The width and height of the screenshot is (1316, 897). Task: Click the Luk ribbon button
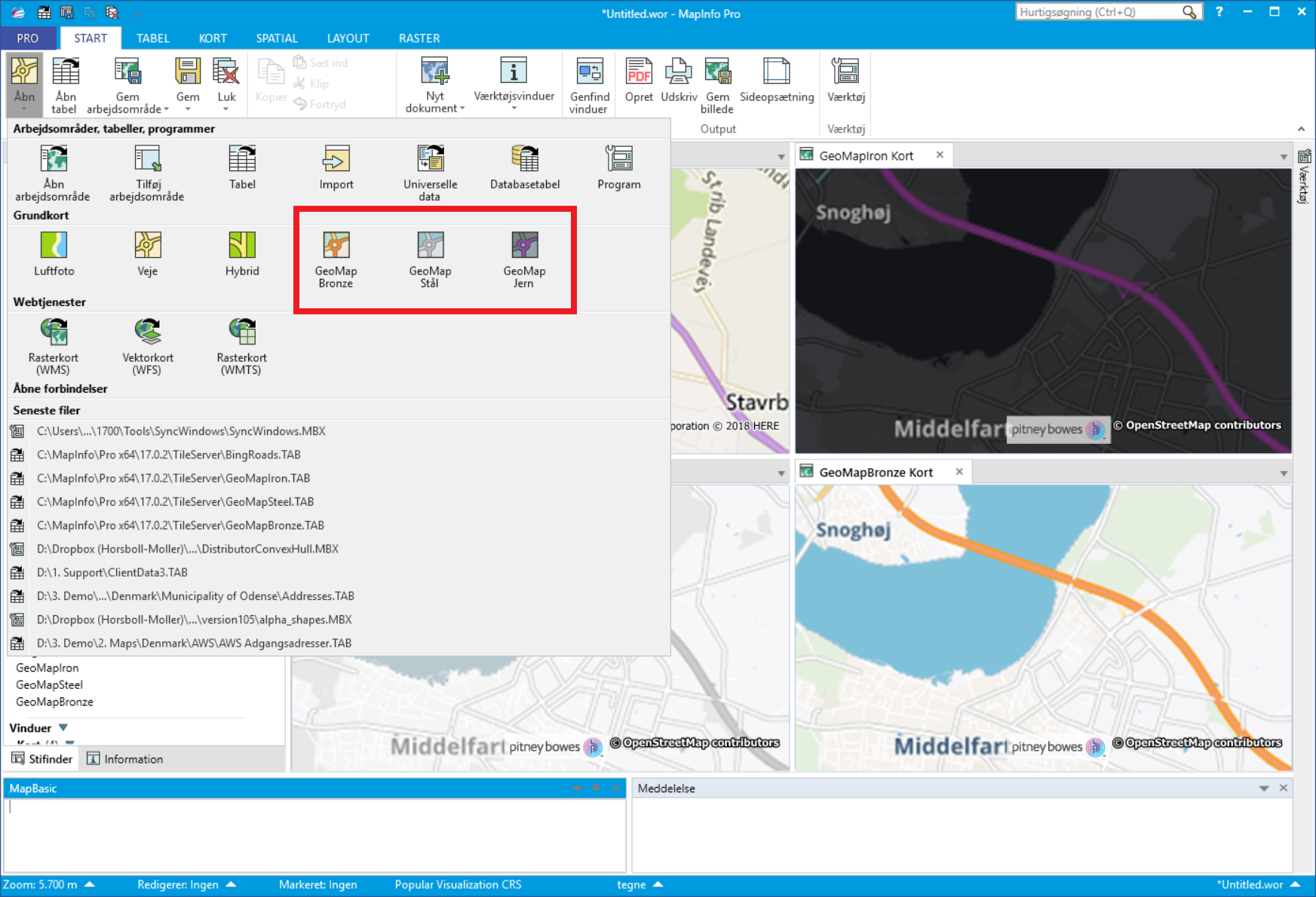click(226, 84)
